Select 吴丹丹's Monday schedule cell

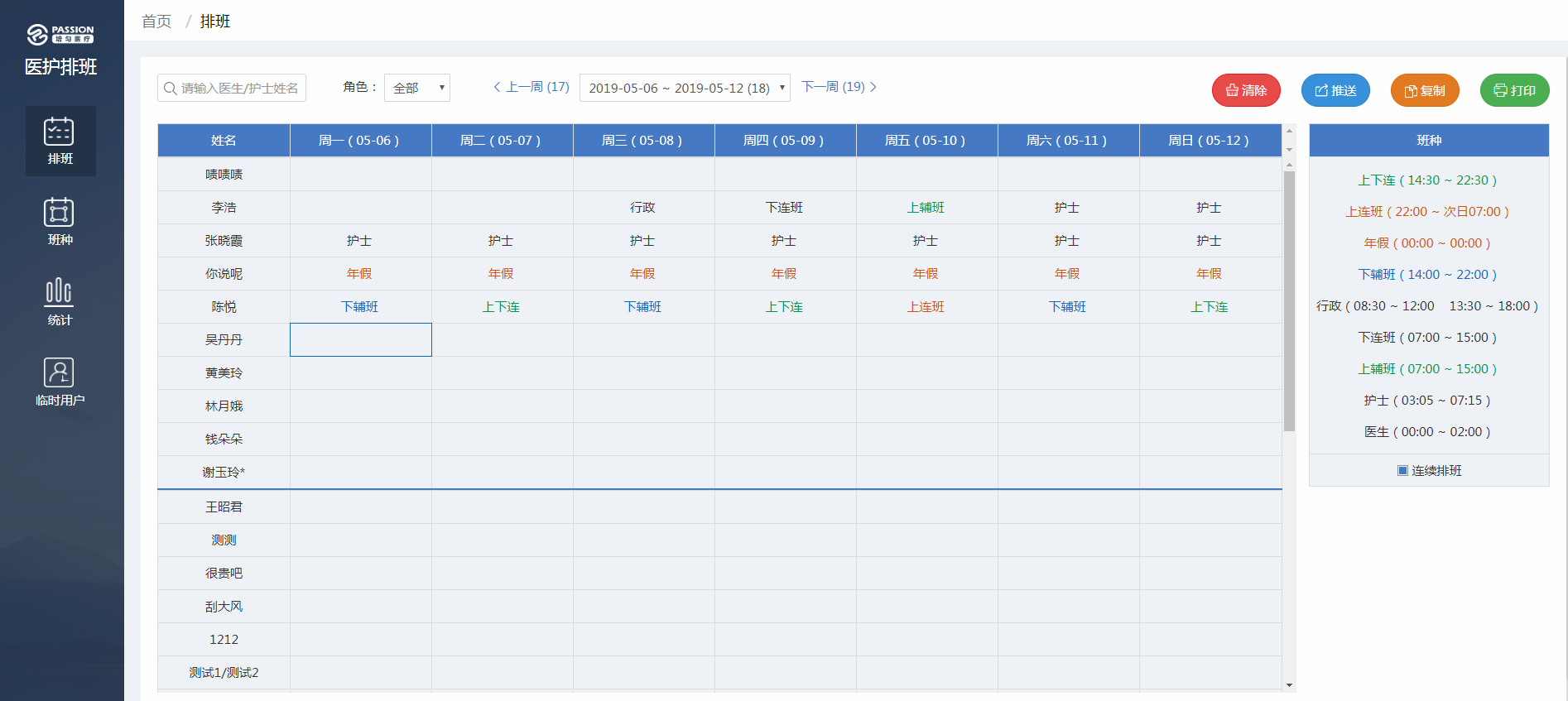pos(361,340)
